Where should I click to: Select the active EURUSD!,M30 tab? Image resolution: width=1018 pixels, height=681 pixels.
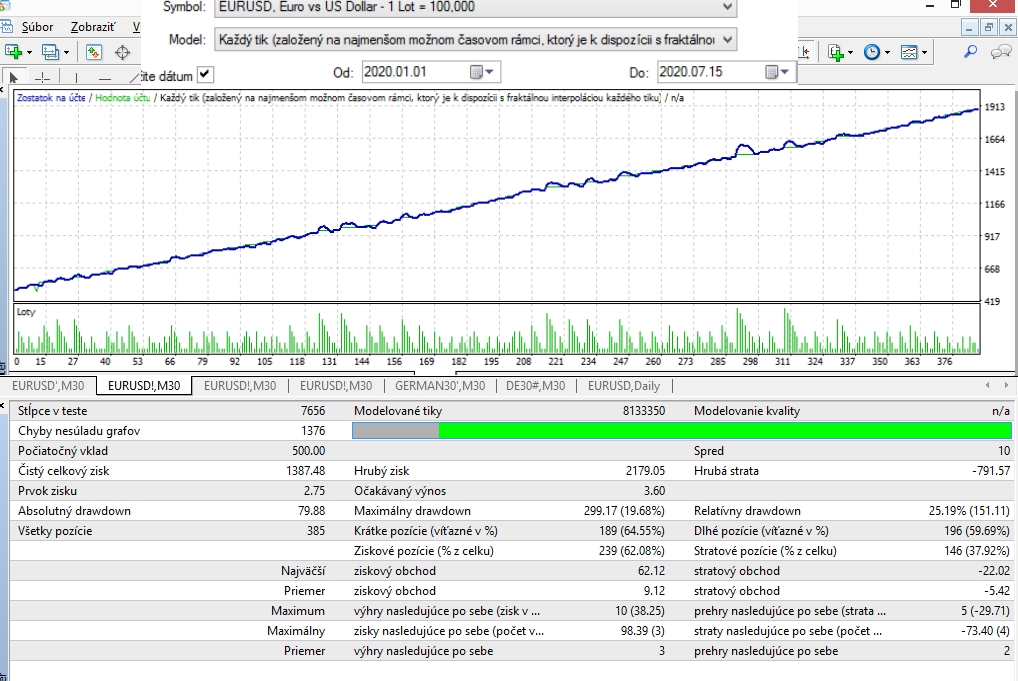click(144, 386)
